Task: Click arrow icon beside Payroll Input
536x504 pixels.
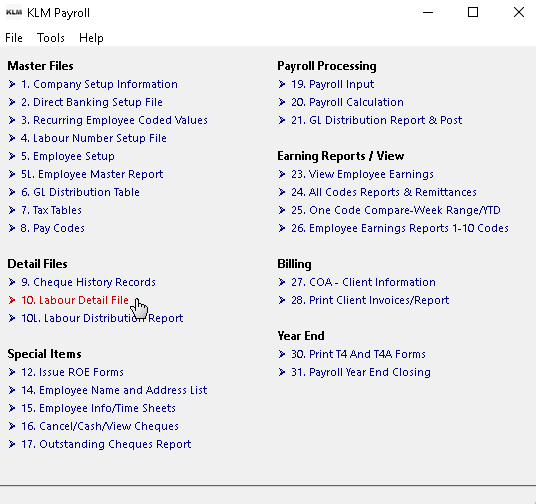Action: pos(282,84)
